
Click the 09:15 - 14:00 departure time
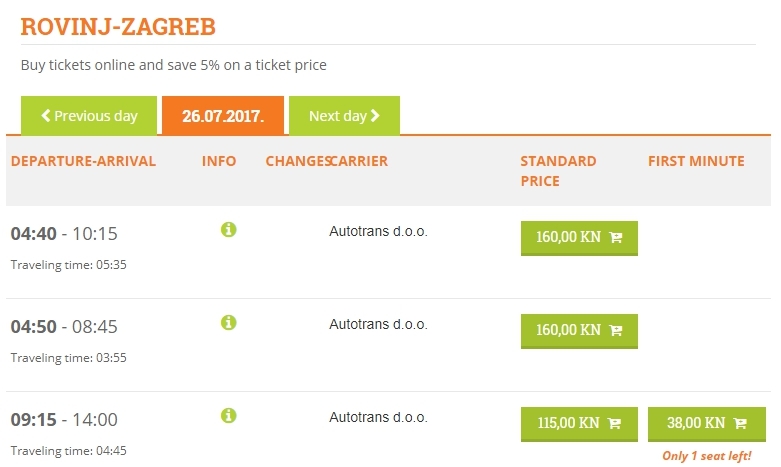pos(64,420)
